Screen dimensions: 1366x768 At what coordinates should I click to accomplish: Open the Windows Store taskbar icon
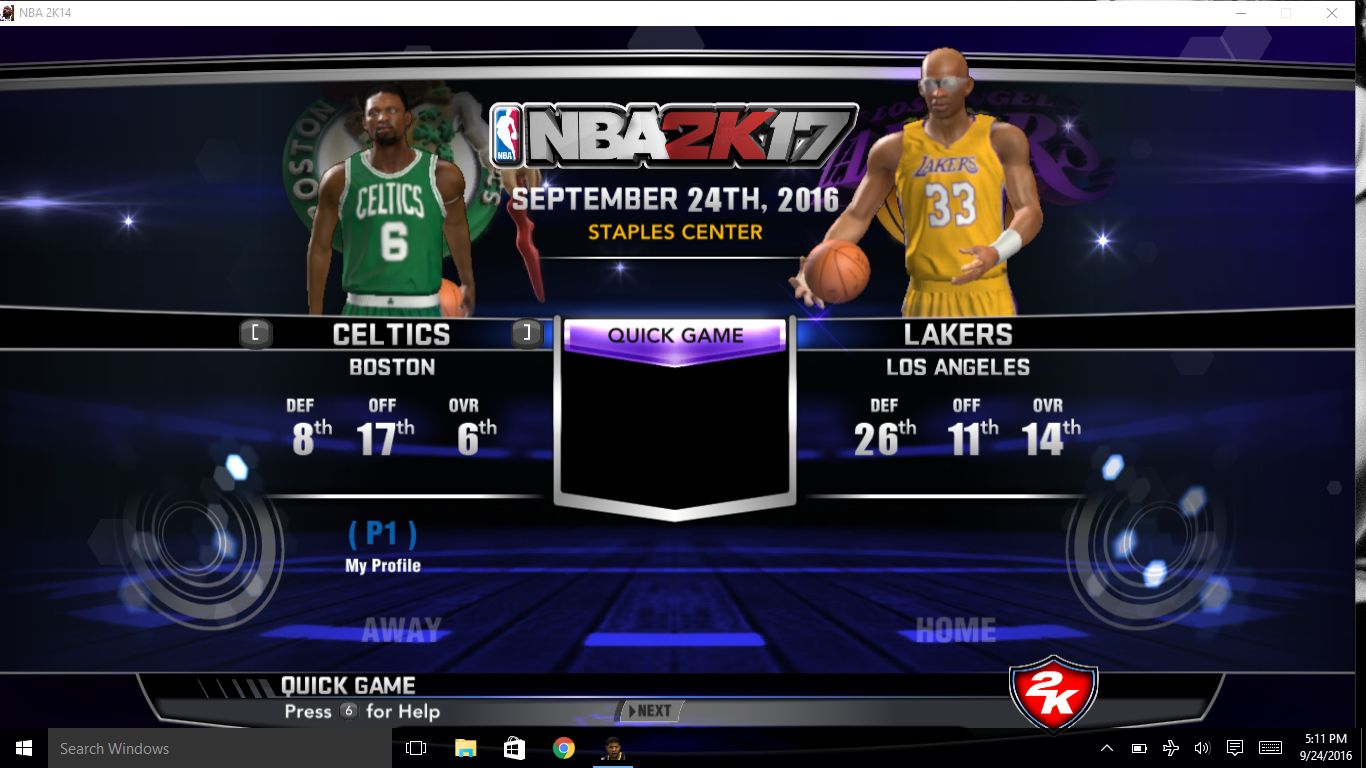point(514,748)
